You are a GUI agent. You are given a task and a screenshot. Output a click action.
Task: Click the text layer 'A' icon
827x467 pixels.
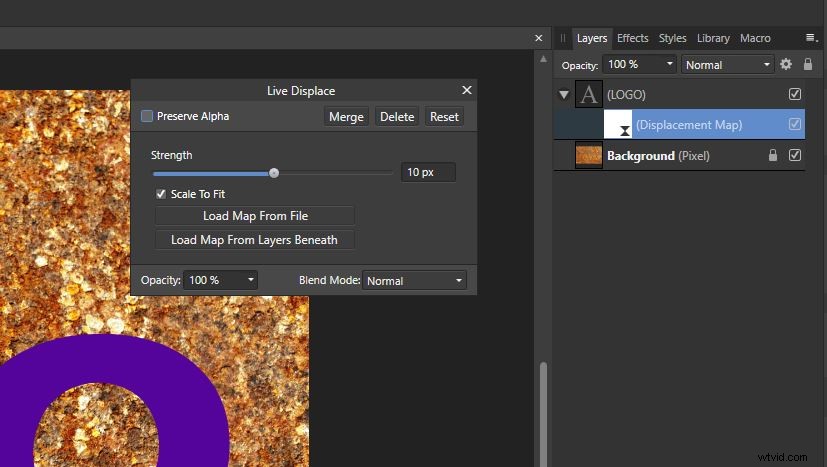(x=589, y=94)
